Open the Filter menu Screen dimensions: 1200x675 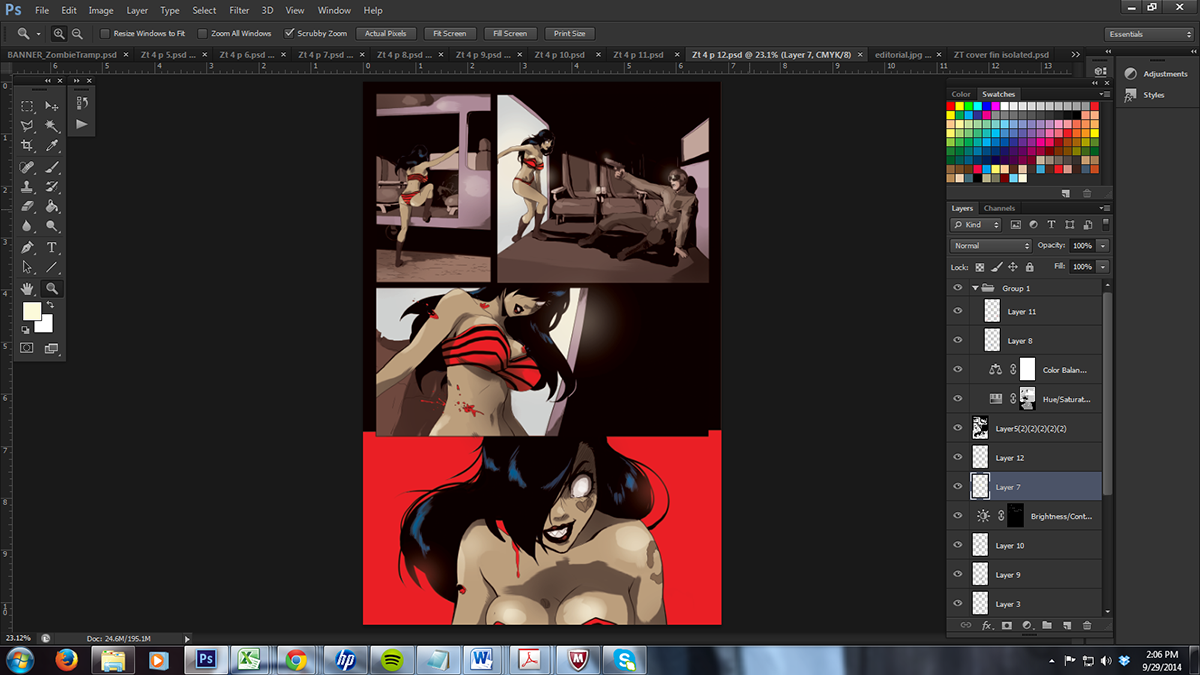click(x=239, y=10)
